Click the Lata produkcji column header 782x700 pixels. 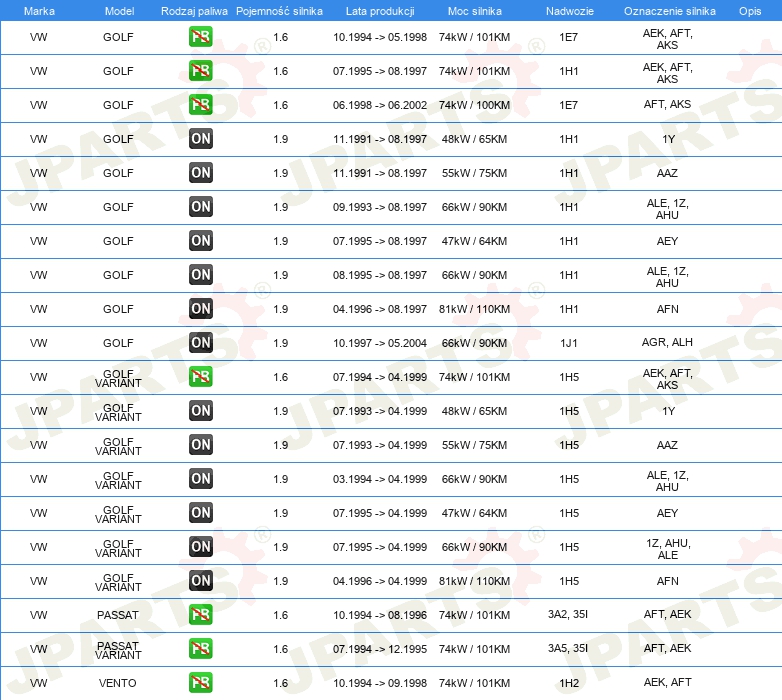pyautogui.click(x=380, y=11)
